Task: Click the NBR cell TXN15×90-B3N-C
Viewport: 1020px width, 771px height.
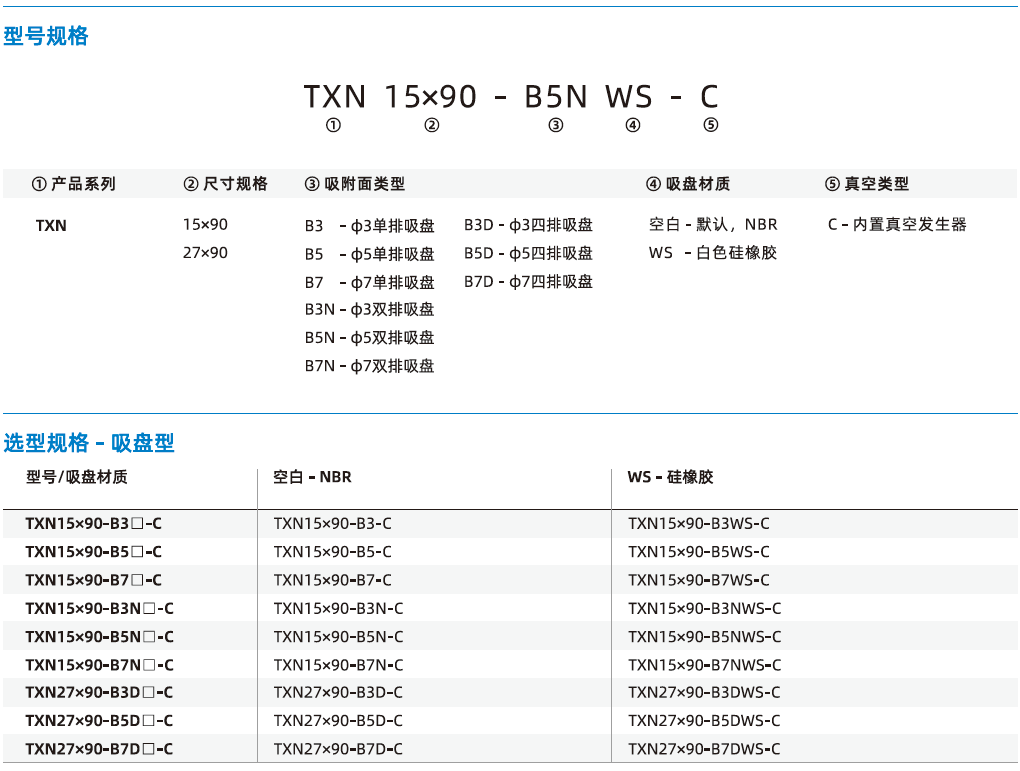Action: (x=338, y=608)
